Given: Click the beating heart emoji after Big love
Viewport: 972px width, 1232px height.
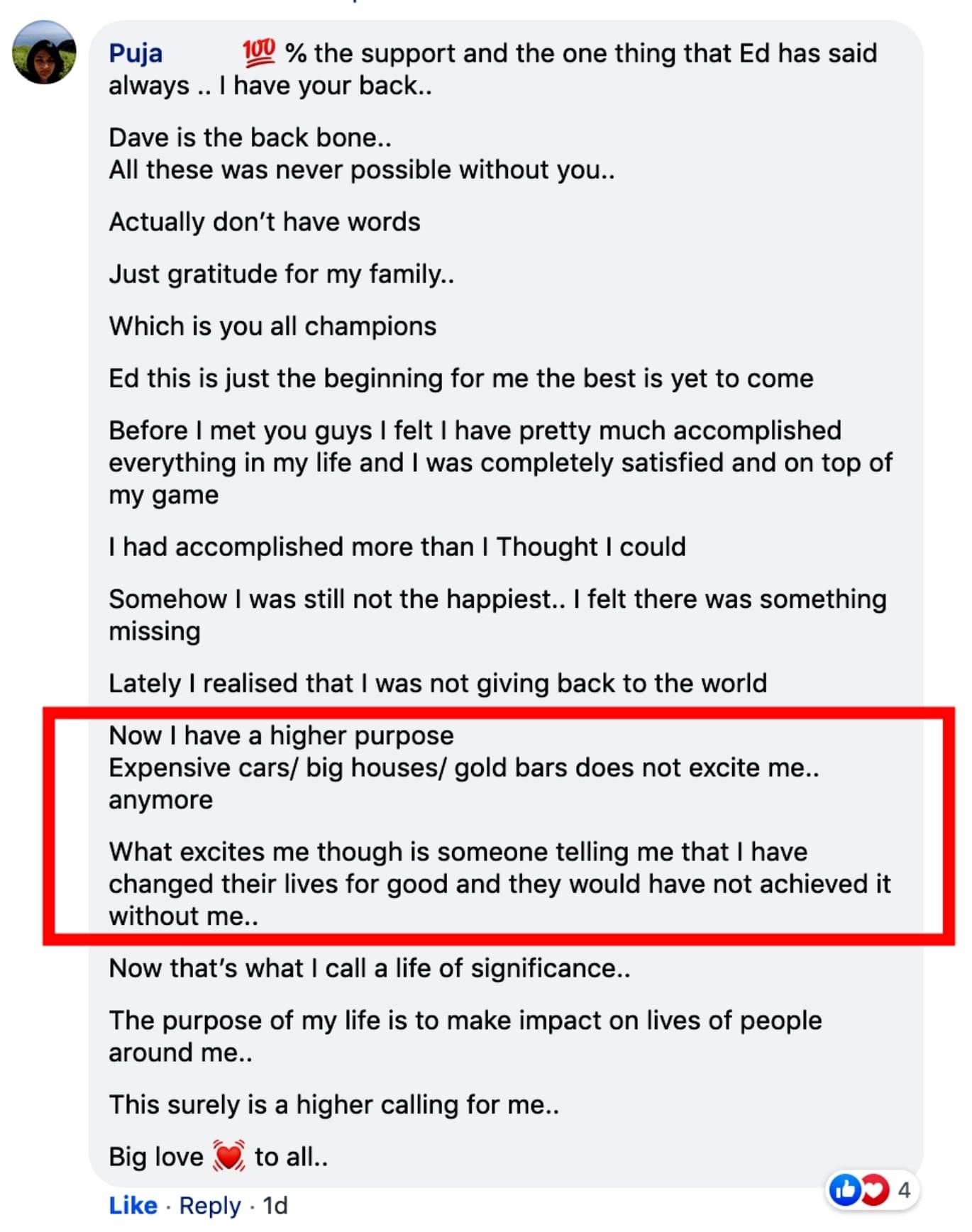Looking at the screenshot, I should (x=228, y=1156).
